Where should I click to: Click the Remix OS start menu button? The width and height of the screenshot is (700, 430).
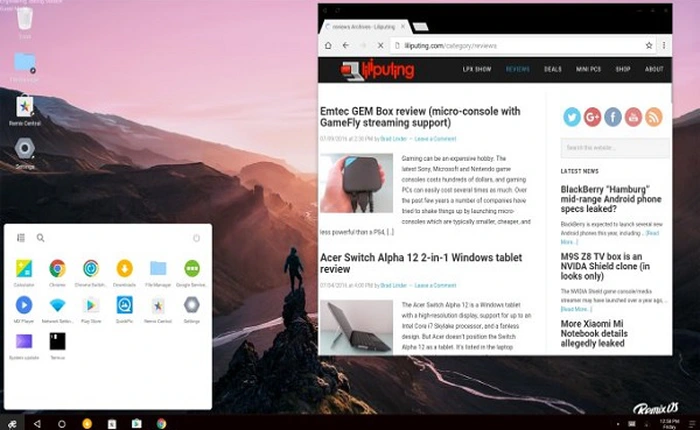[x=12, y=424]
